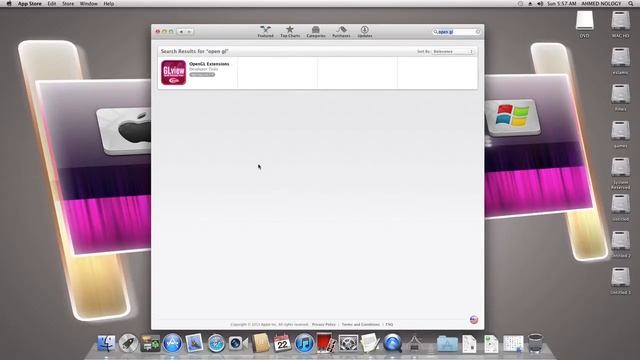Screen dimensions: 640x360
Task: Open the Apple menu
Action: pos(9,3)
